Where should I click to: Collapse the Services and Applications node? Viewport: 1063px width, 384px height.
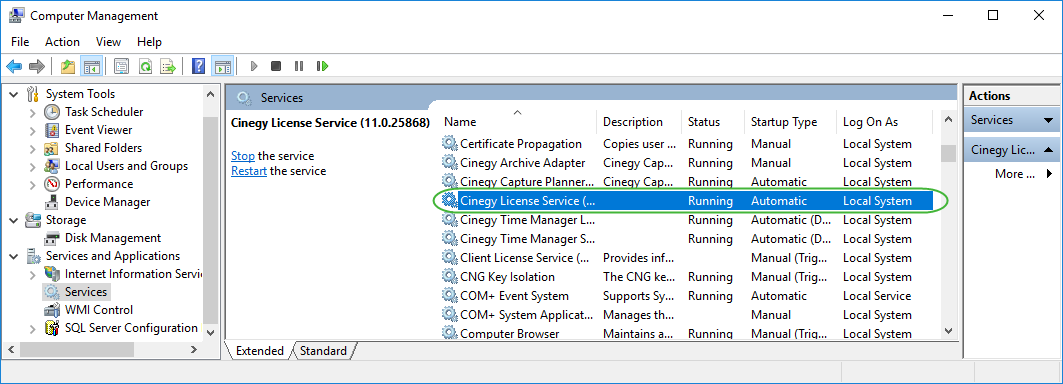14,256
